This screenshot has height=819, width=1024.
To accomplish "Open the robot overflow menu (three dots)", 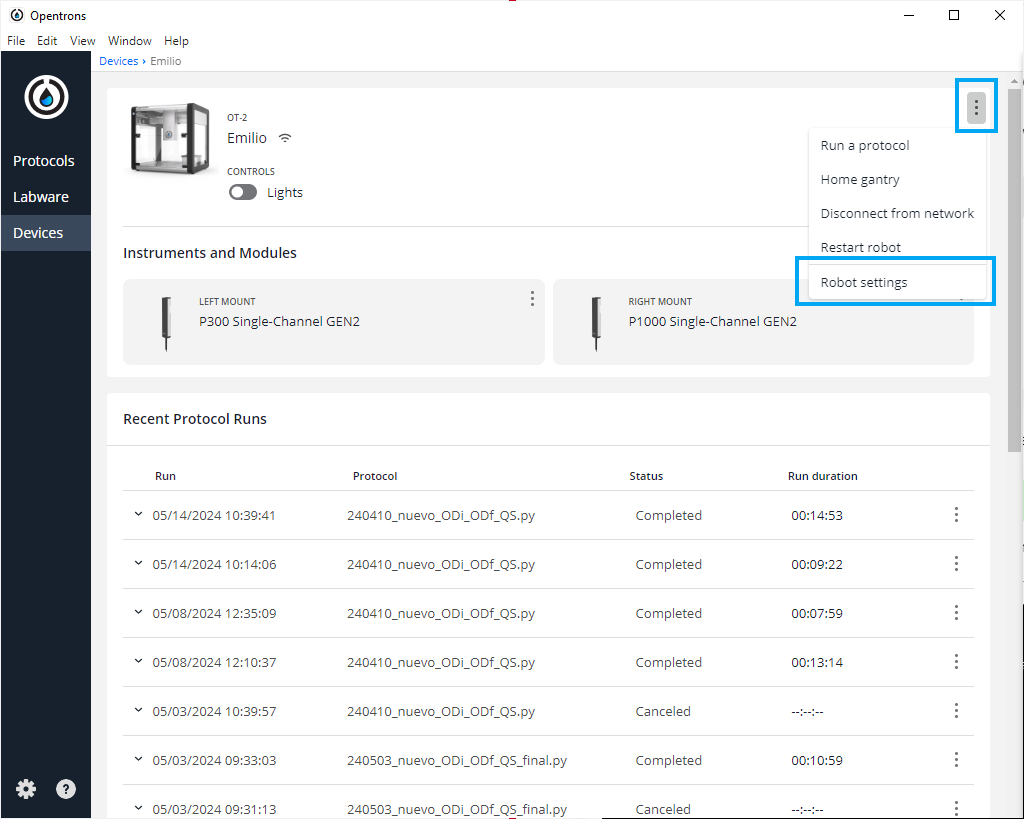I will (976, 107).
